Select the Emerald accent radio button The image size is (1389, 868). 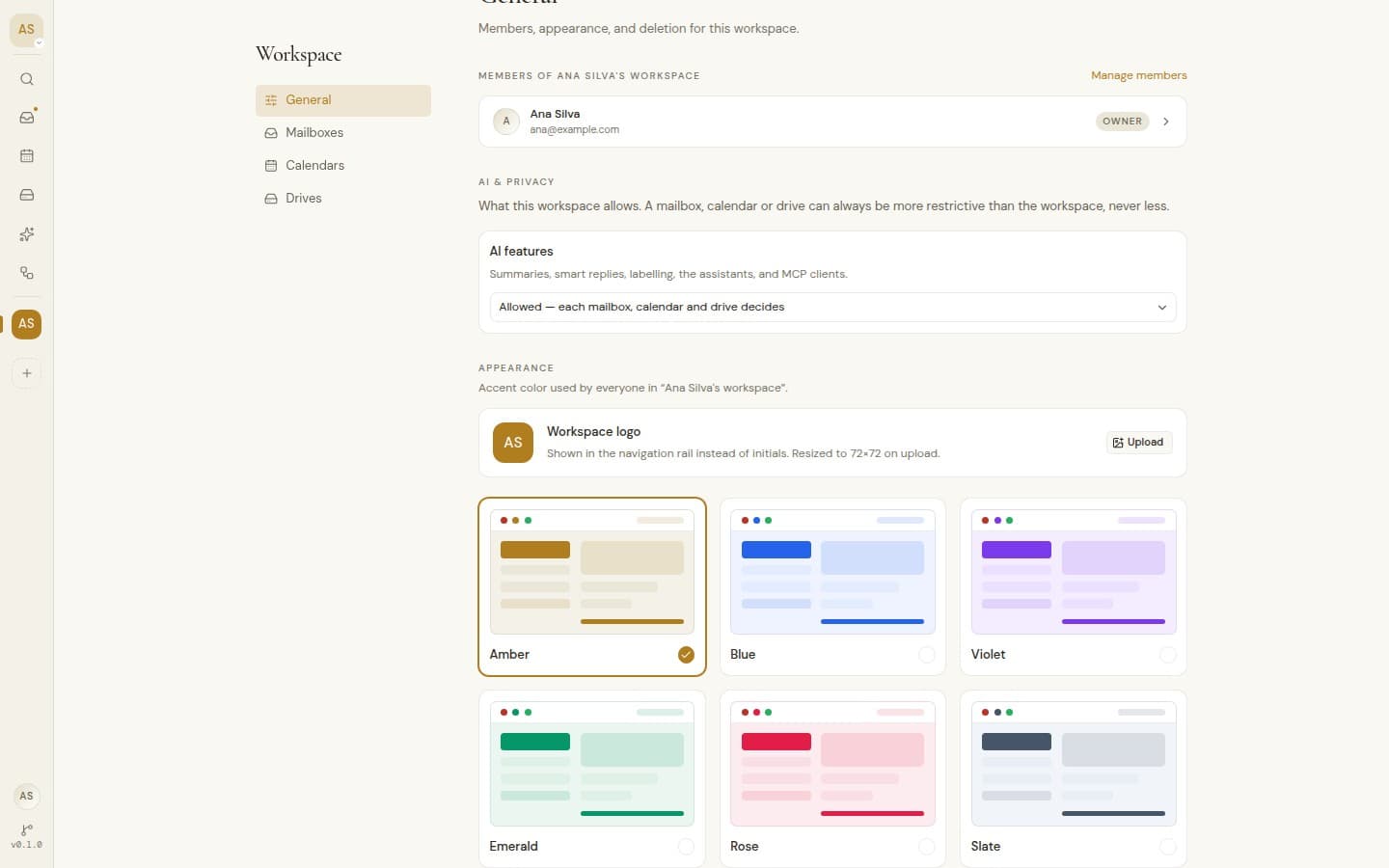(686, 847)
